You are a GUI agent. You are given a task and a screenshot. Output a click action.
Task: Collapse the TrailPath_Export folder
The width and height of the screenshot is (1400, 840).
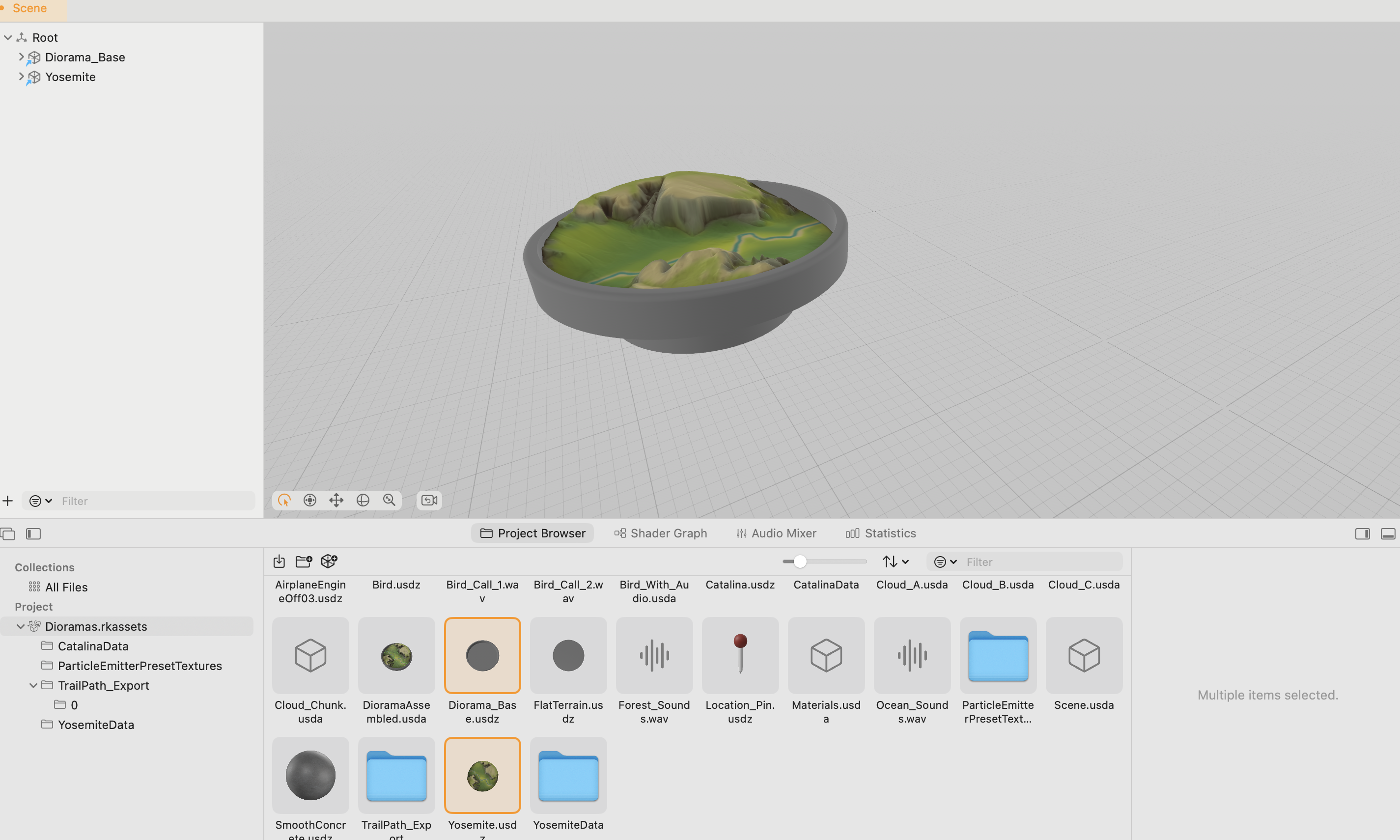point(33,685)
